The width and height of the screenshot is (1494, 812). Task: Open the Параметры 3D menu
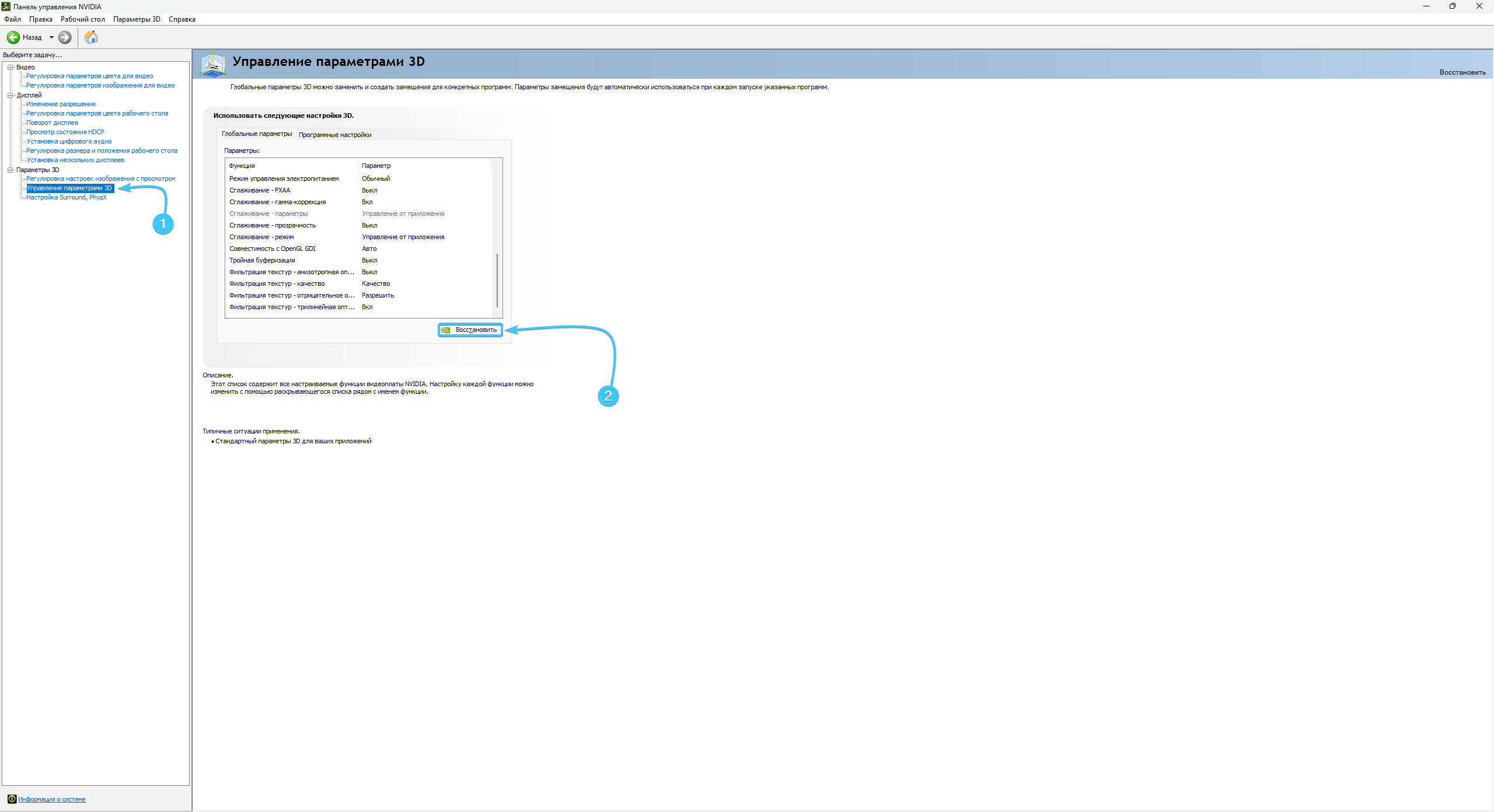coord(137,19)
